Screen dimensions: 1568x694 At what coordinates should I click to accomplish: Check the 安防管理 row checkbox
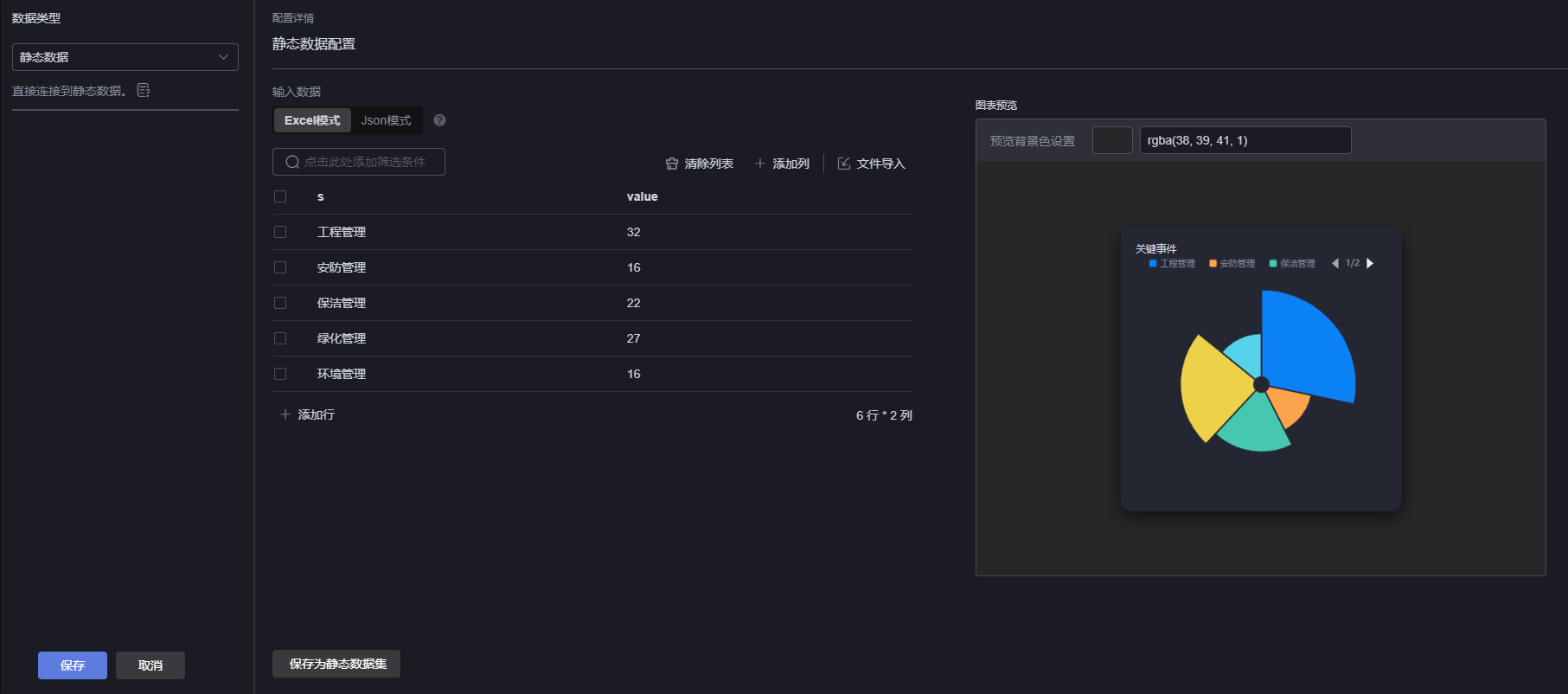(280, 267)
